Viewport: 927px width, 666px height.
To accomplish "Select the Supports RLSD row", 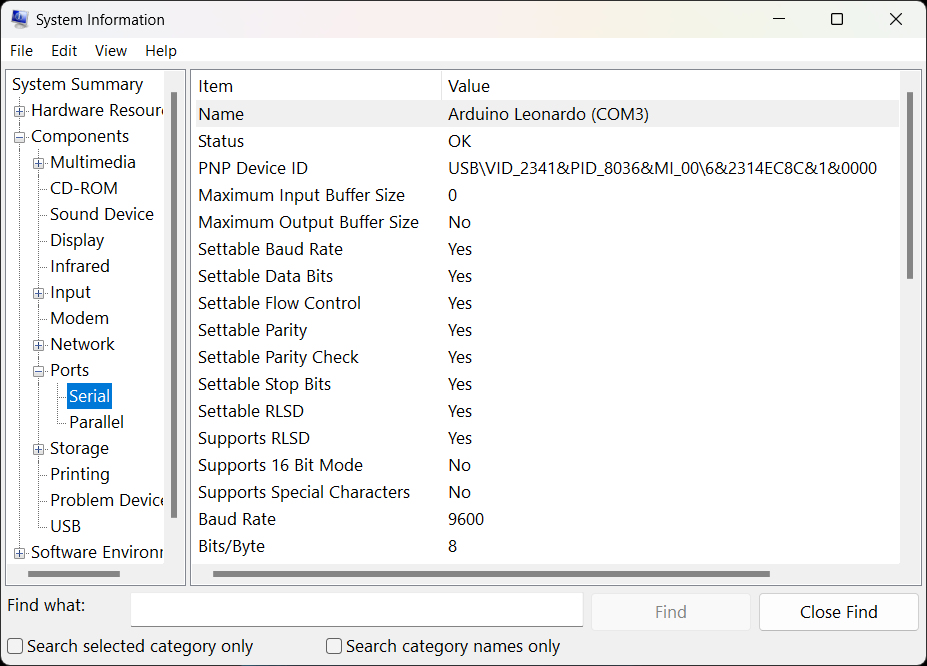I will 547,438.
